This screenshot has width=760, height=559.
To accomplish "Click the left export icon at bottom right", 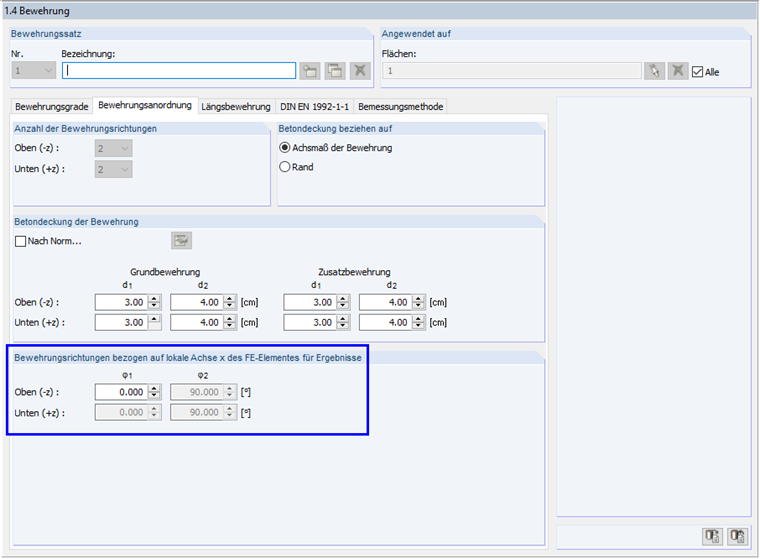I will pyautogui.click(x=712, y=536).
